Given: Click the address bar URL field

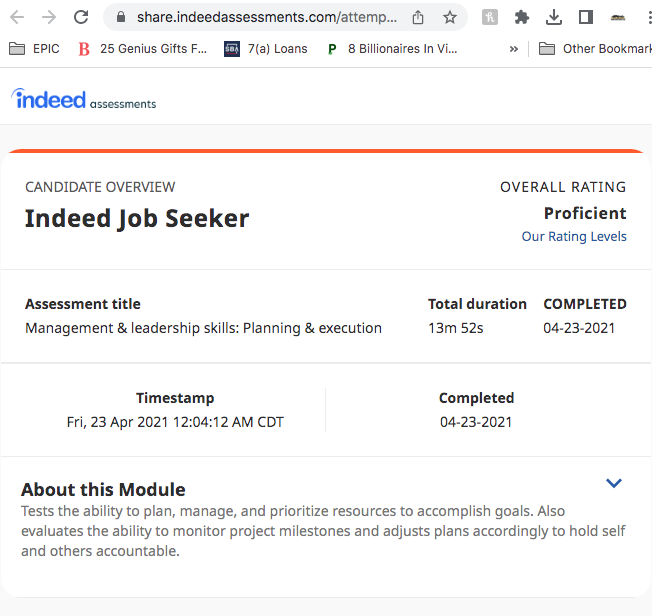Looking at the screenshot, I should [x=267, y=17].
